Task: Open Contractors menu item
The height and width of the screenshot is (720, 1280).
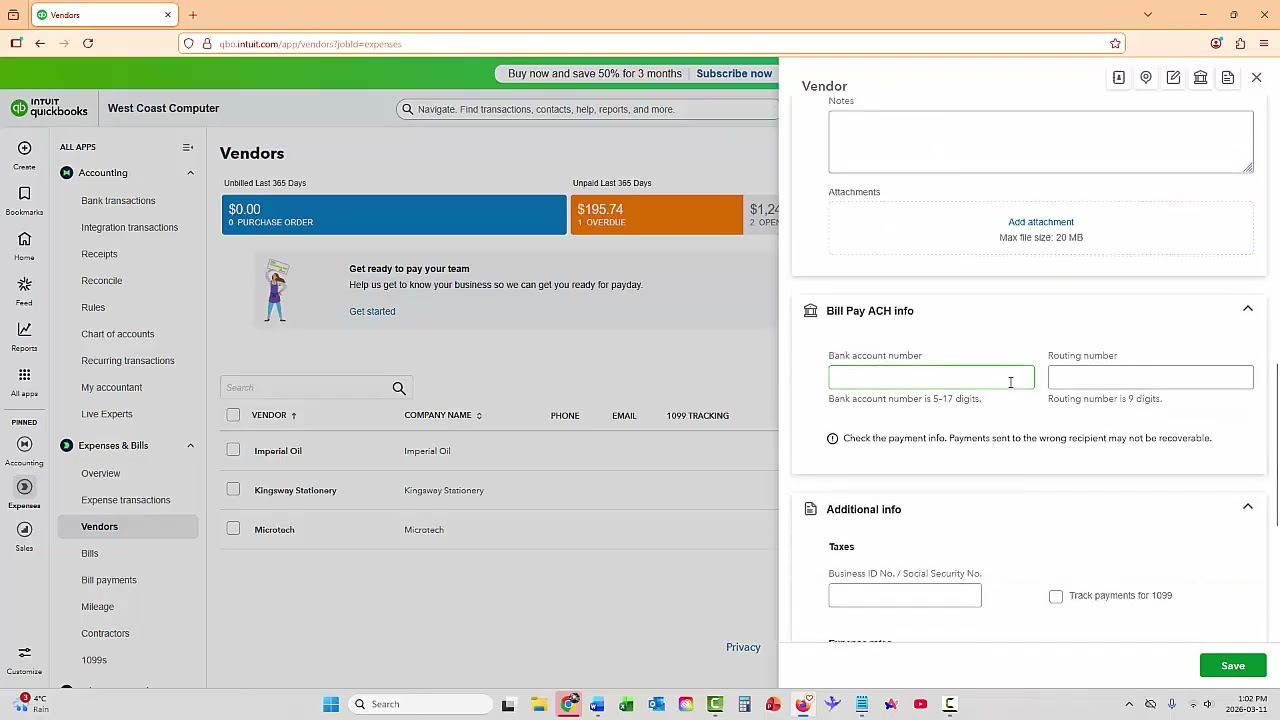Action: 105,633
